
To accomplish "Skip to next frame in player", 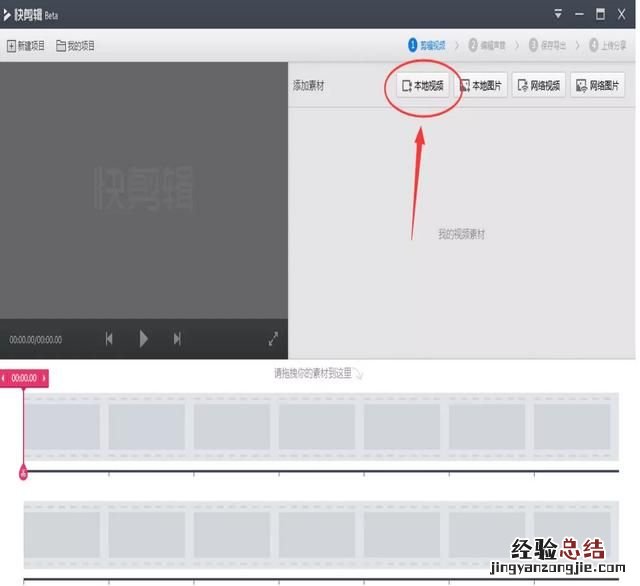I will click(177, 339).
